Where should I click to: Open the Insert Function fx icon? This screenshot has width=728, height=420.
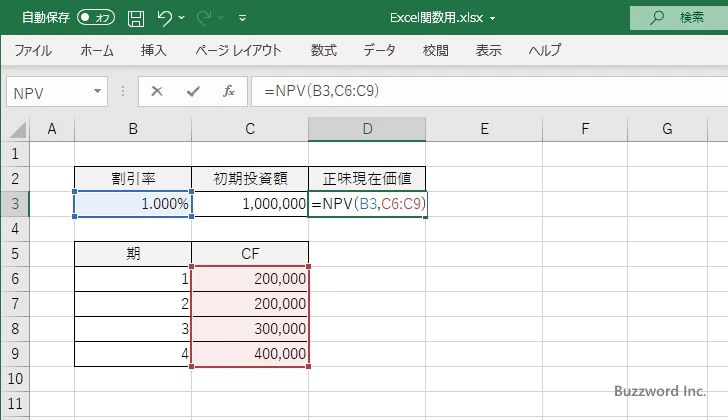[229, 91]
